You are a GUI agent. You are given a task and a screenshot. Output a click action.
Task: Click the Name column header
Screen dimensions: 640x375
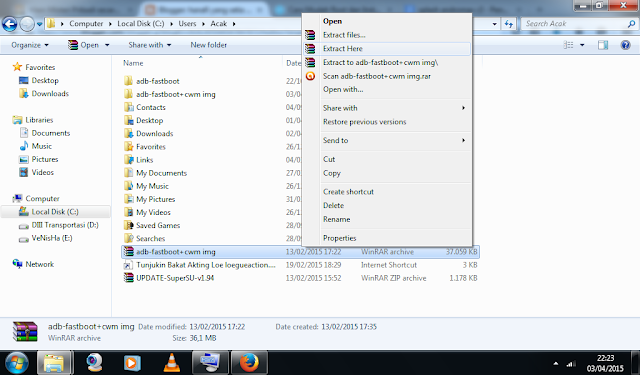[133, 63]
